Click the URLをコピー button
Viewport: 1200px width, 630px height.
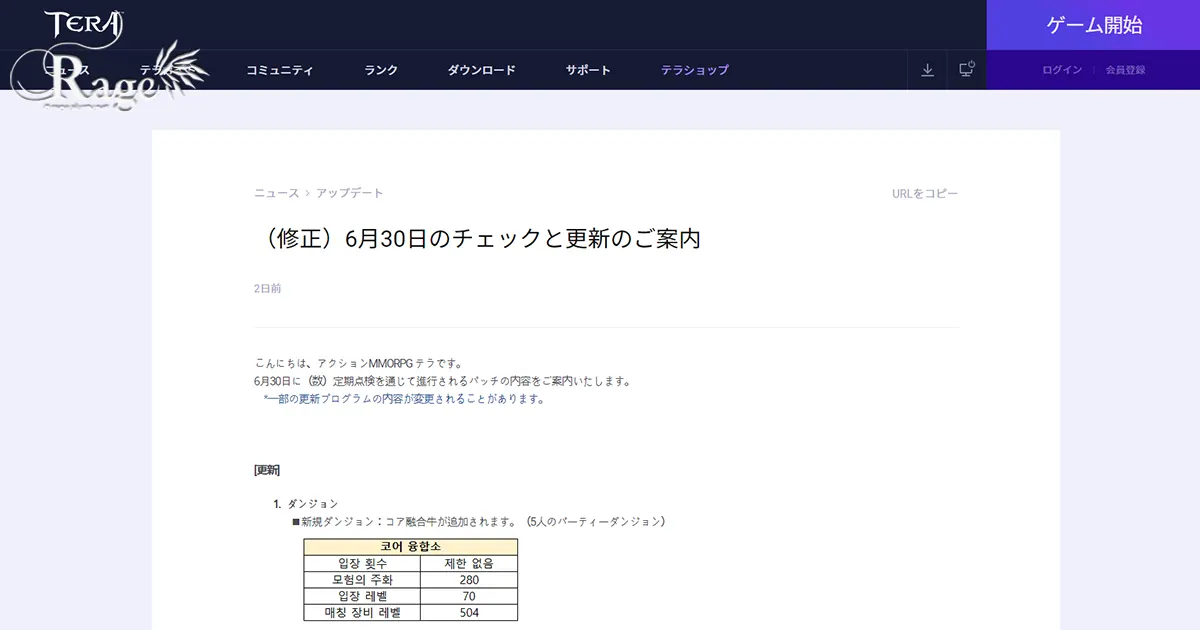click(924, 192)
